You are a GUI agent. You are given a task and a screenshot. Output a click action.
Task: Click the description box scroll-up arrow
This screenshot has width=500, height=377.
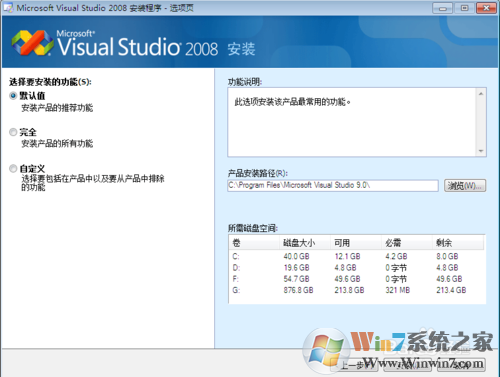pos(481,94)
